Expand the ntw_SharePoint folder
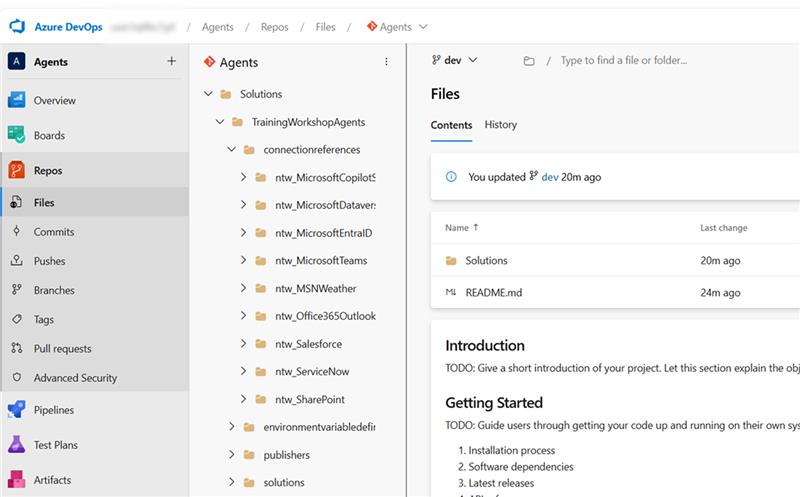The image size is (800, 497). pos(243,399)
